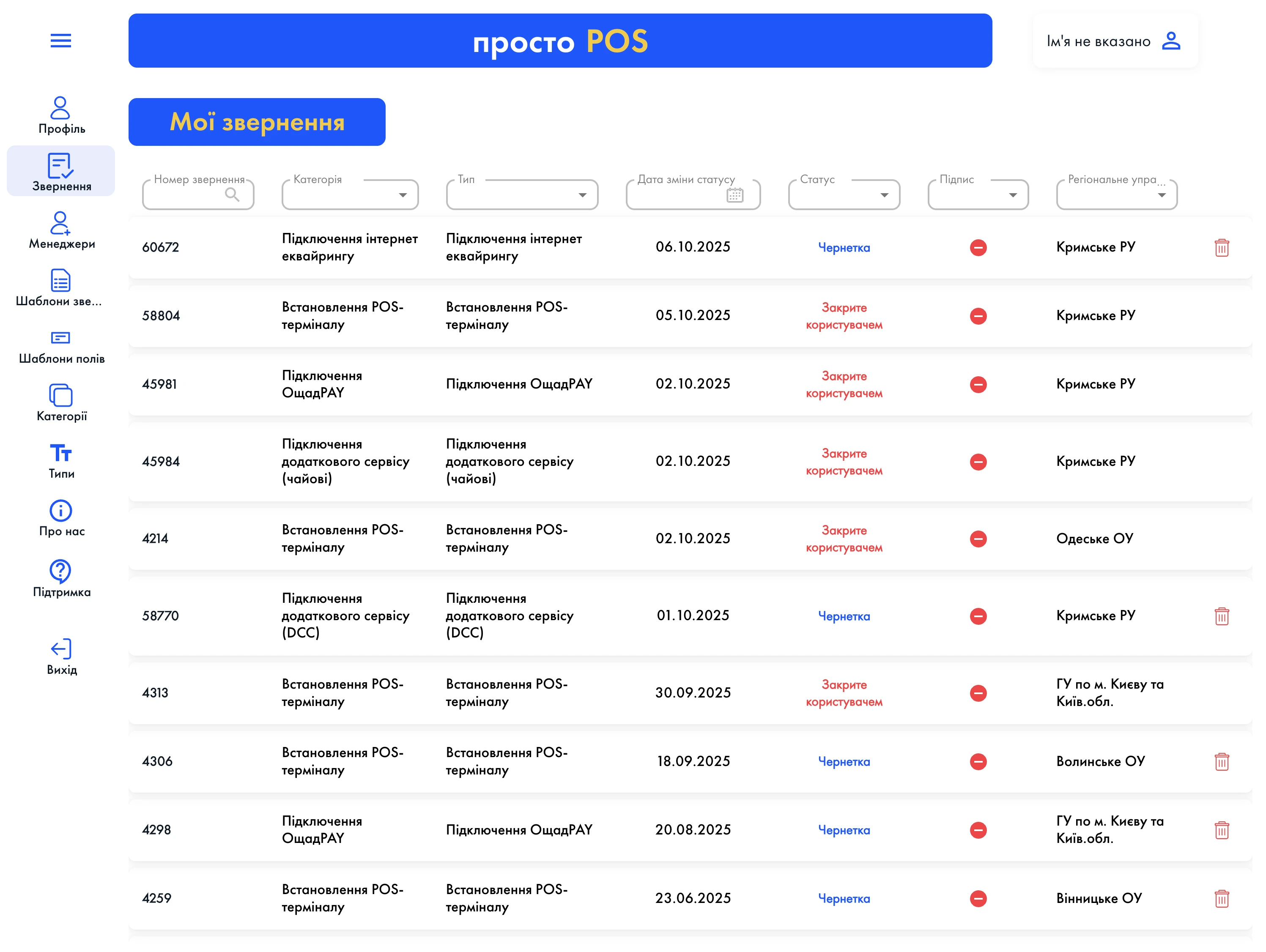1266x952 pixels.
Task: Delete draft request 60672 via trash icon
Action: point(1221,248)
